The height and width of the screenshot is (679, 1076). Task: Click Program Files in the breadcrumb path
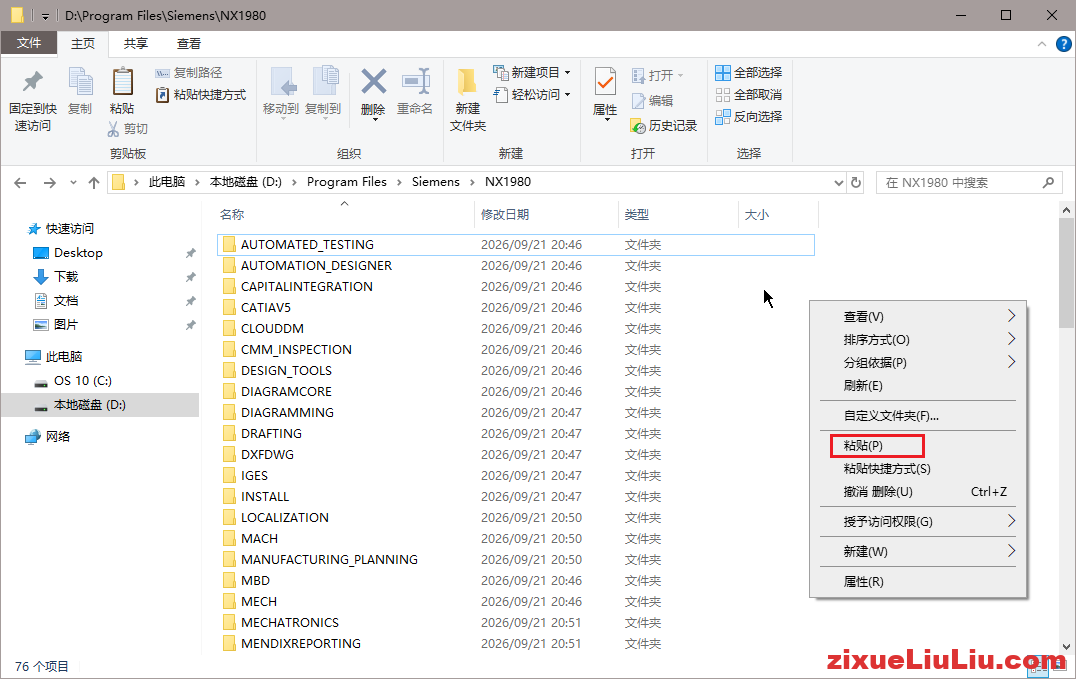(347, 182)
